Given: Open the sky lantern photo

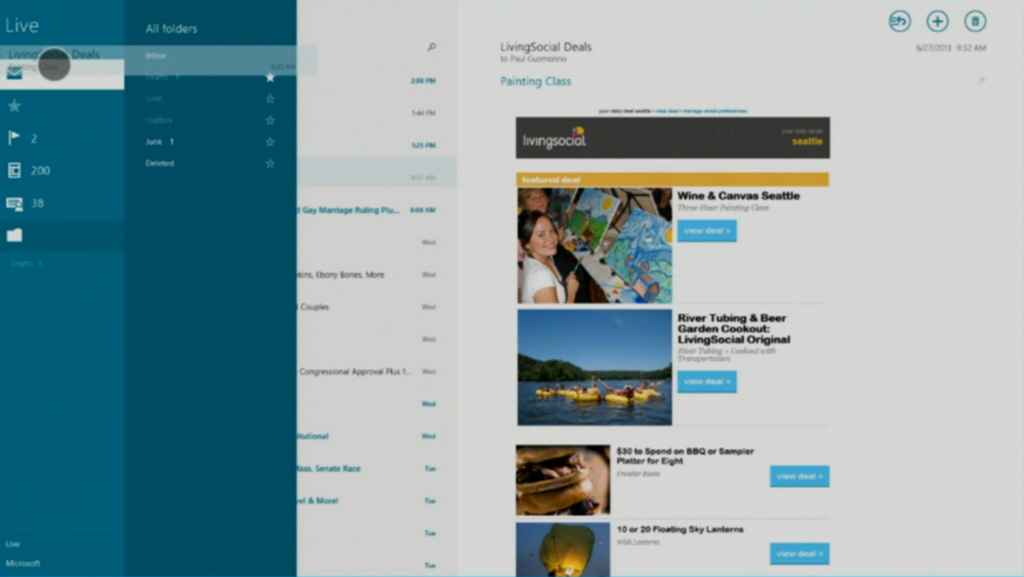Looking at the screenshot, I should click(x=563, y=549).
